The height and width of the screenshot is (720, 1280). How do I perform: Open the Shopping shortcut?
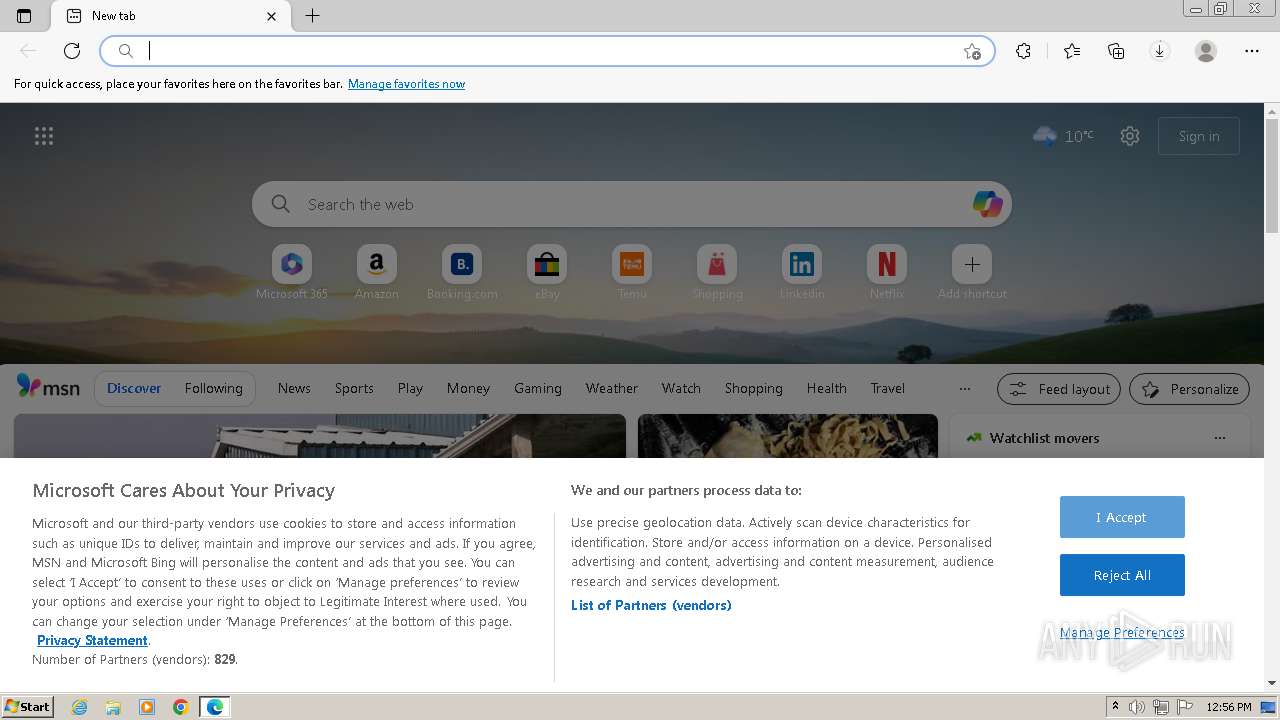717,272
